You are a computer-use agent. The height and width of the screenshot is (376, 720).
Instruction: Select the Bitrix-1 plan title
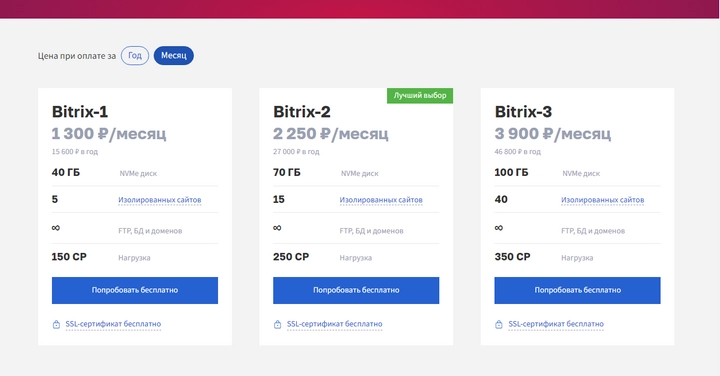[80, 112]
